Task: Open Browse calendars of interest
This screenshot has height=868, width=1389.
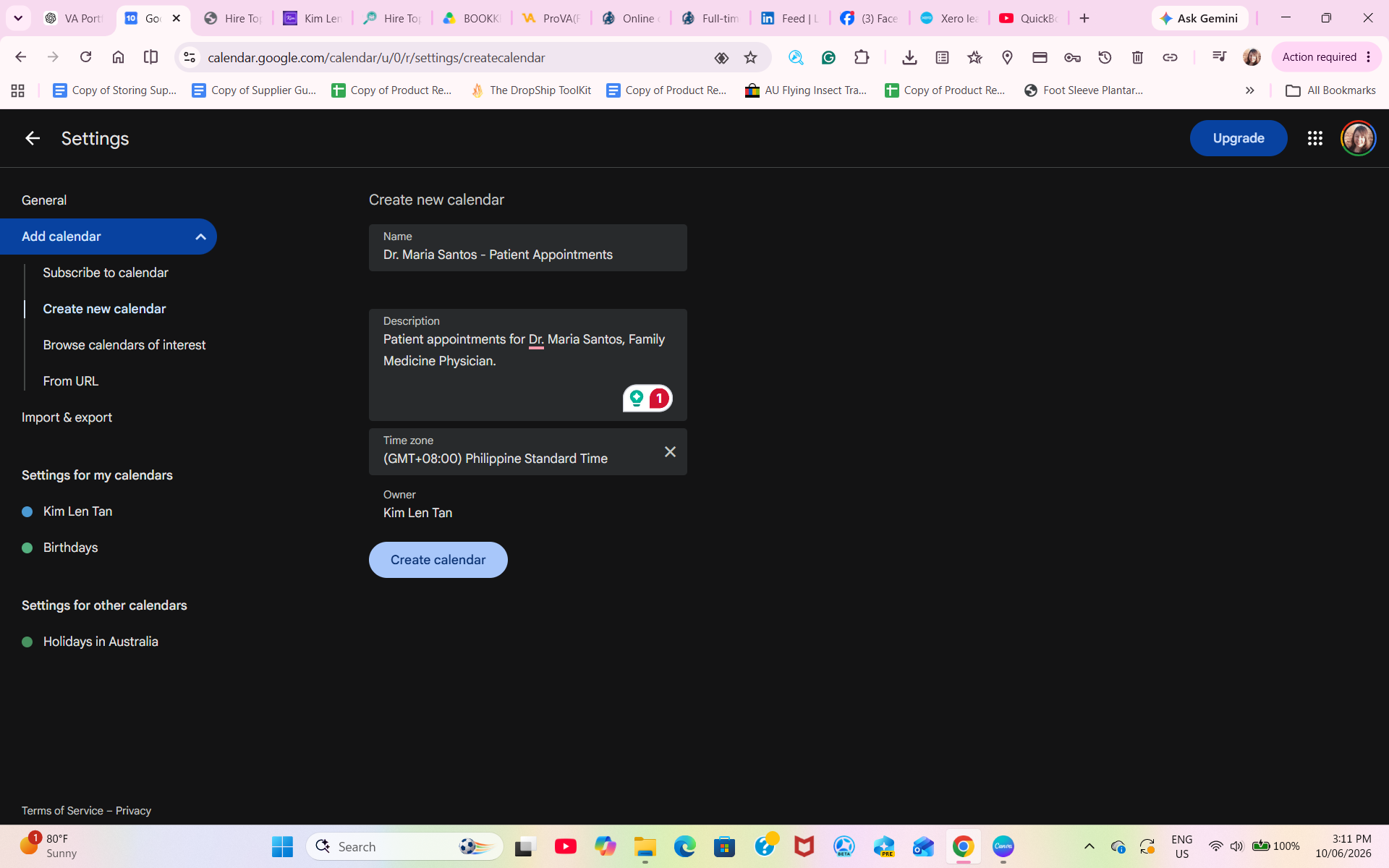Action: click(124, 345)
